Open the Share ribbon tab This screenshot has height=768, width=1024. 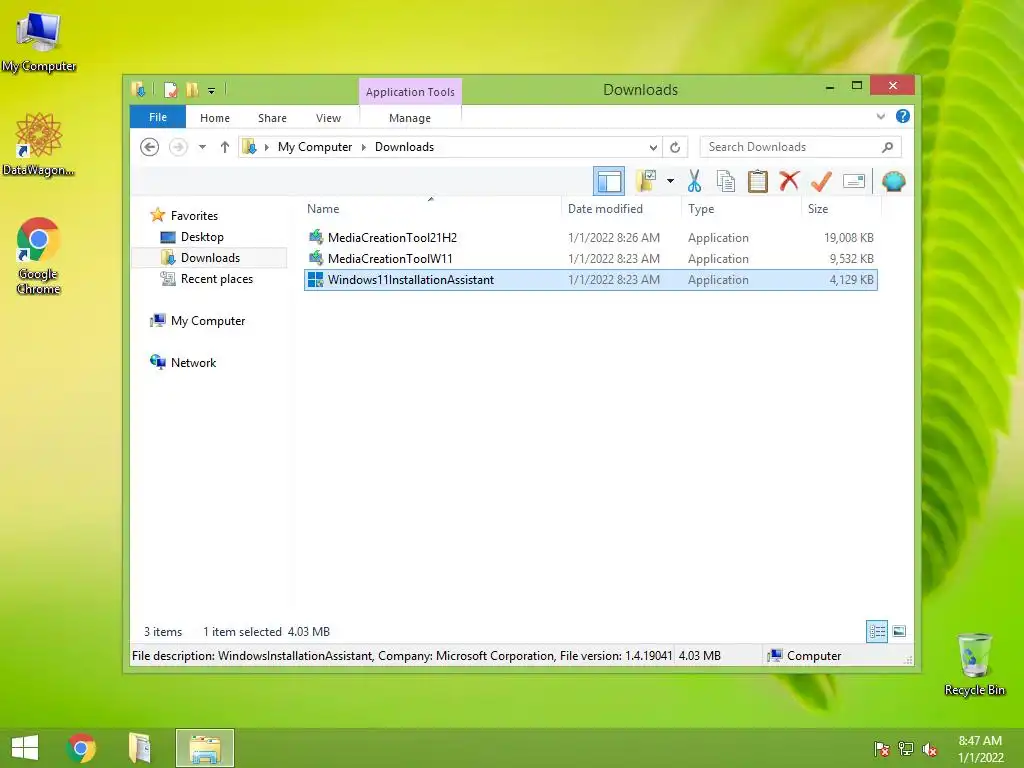pos(272,118)
